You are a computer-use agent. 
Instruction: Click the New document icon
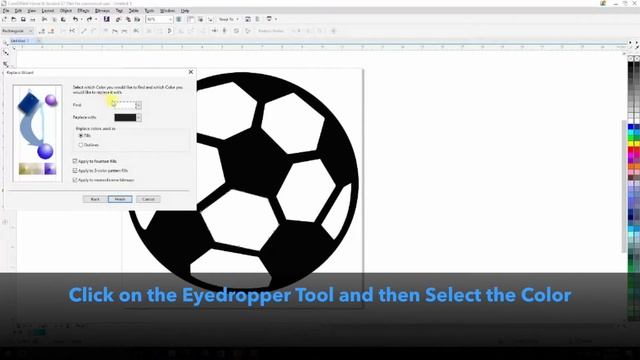coord(4,19)
